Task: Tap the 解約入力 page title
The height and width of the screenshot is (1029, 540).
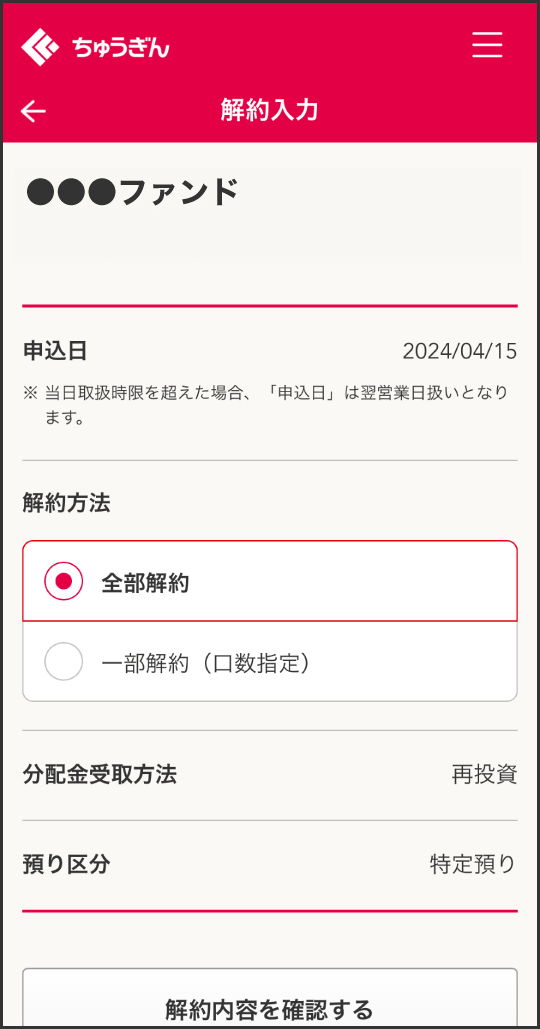Action: pyautogui.click(x=270, y=111)
